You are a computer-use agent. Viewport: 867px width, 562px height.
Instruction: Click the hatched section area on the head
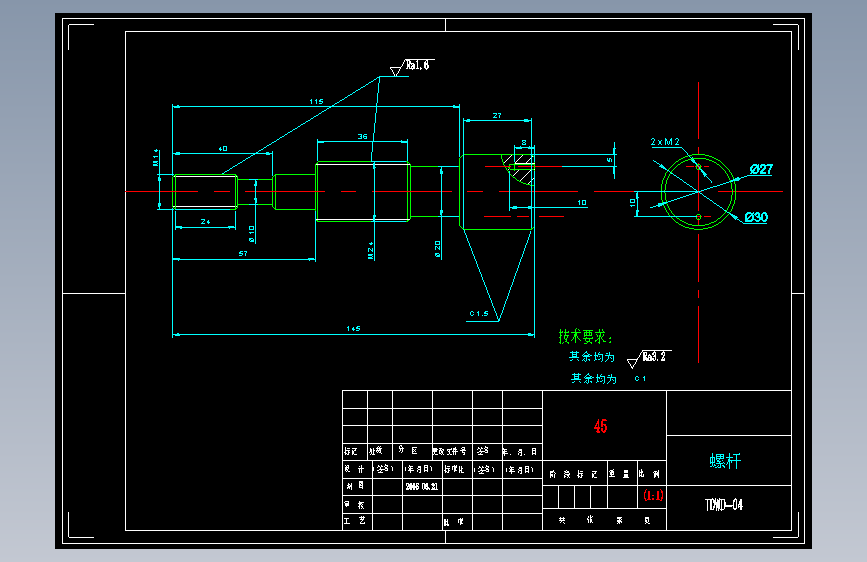tap(521, 169)
